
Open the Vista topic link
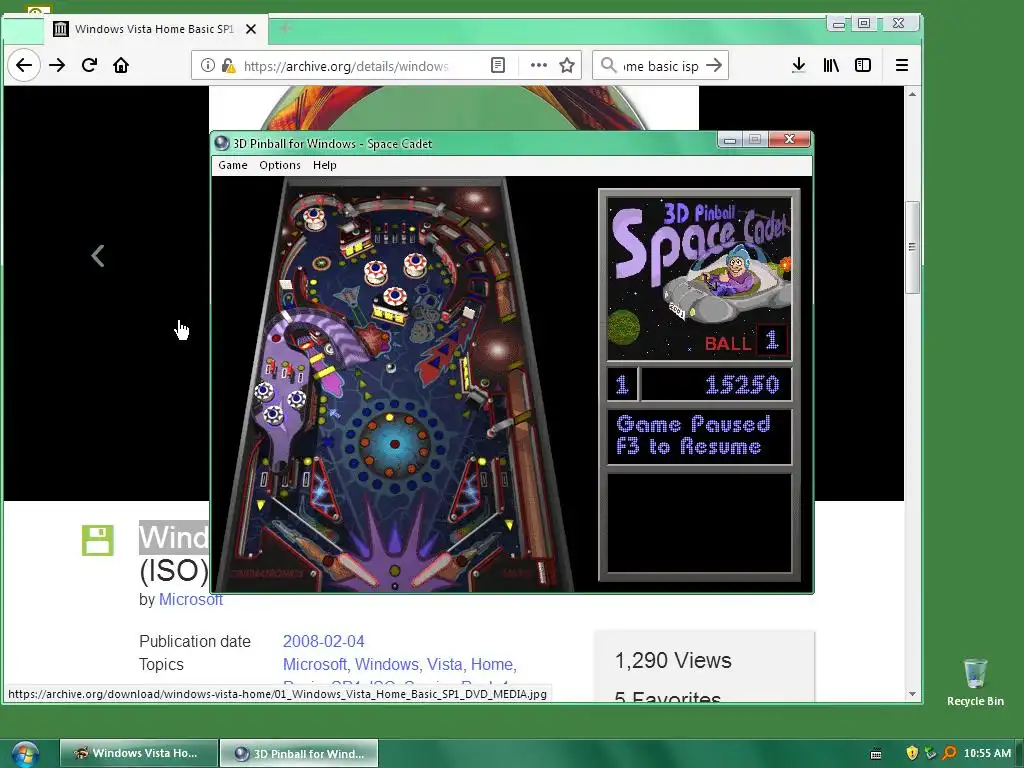pyautogui.click(x=446, y=664)
